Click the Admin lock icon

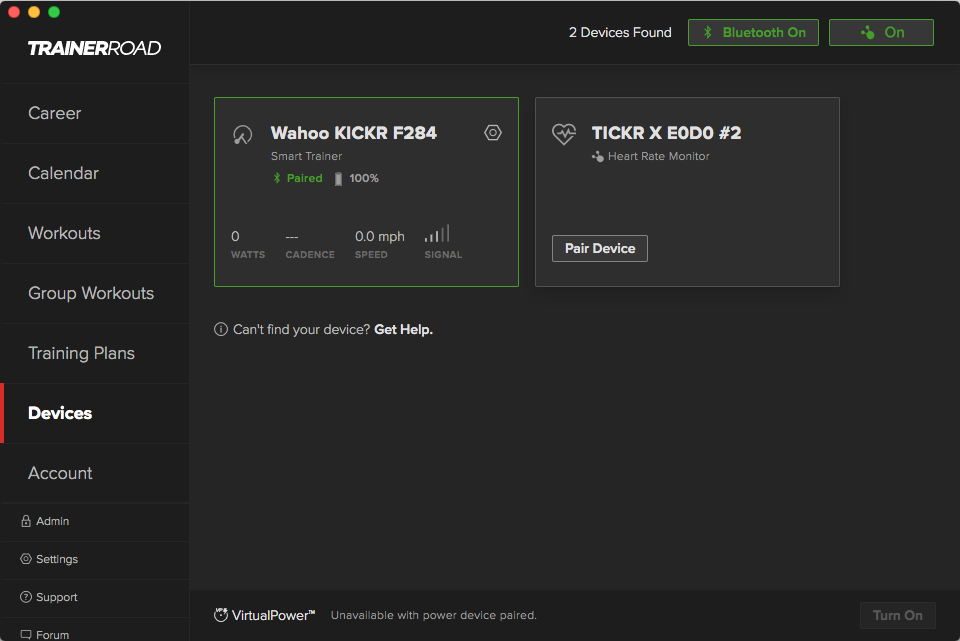[x=26, y=521]
